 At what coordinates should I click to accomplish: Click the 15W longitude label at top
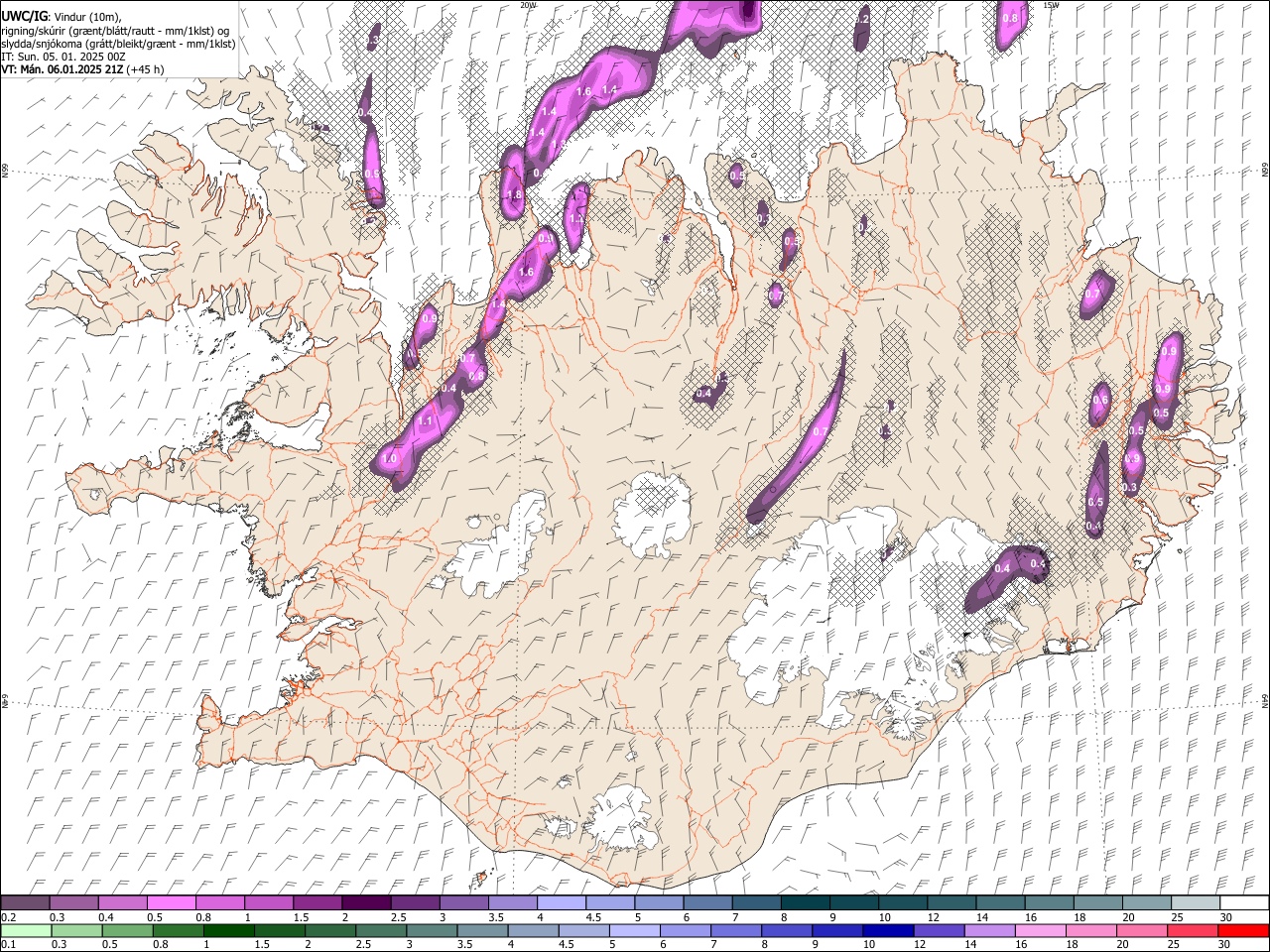pyautogui.click(x=1051, y=5)
